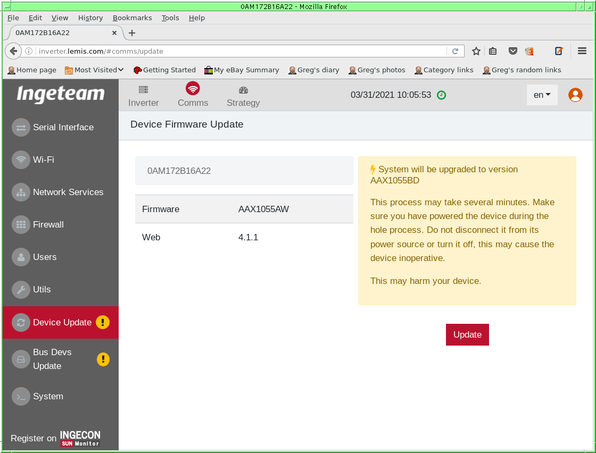Viewport: 596px width, 453px height.
Task: Open the History menu
Action: [x=90, y=18]
